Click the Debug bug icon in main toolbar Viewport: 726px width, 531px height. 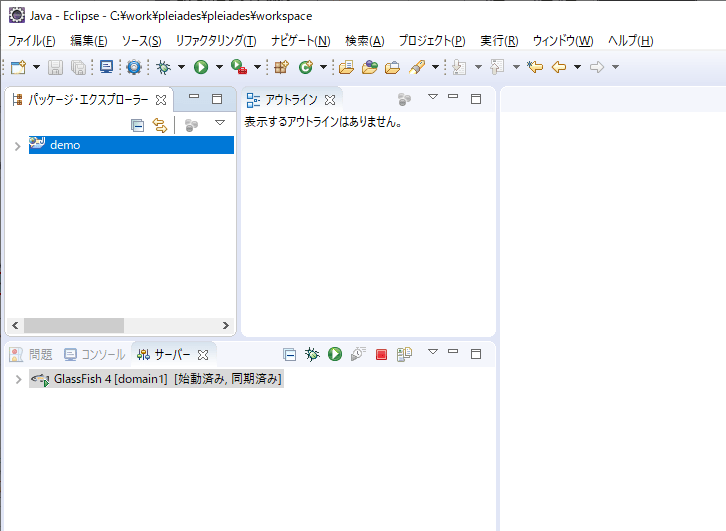164,67
